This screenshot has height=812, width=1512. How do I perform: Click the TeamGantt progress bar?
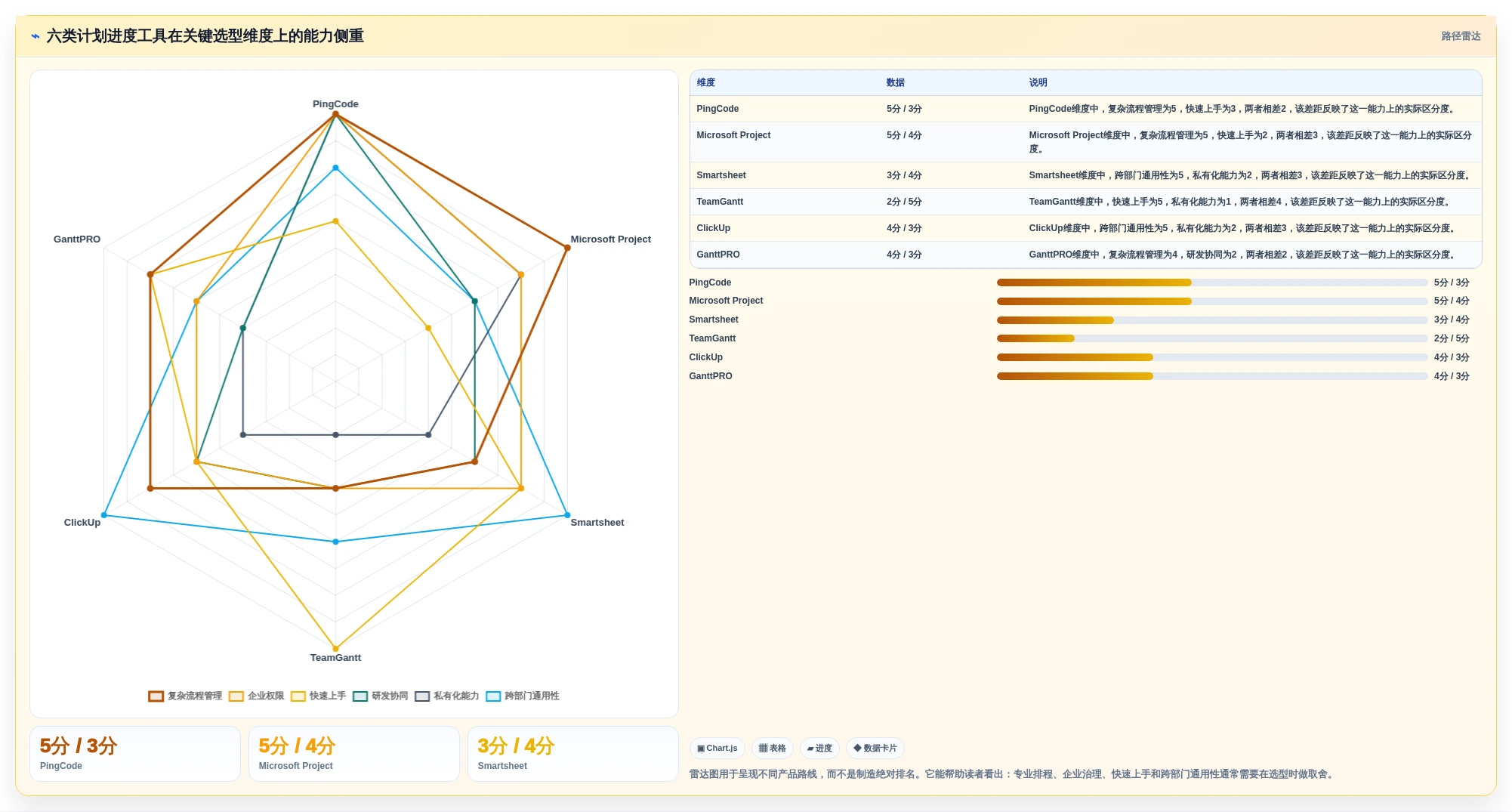coord(1212,338)
